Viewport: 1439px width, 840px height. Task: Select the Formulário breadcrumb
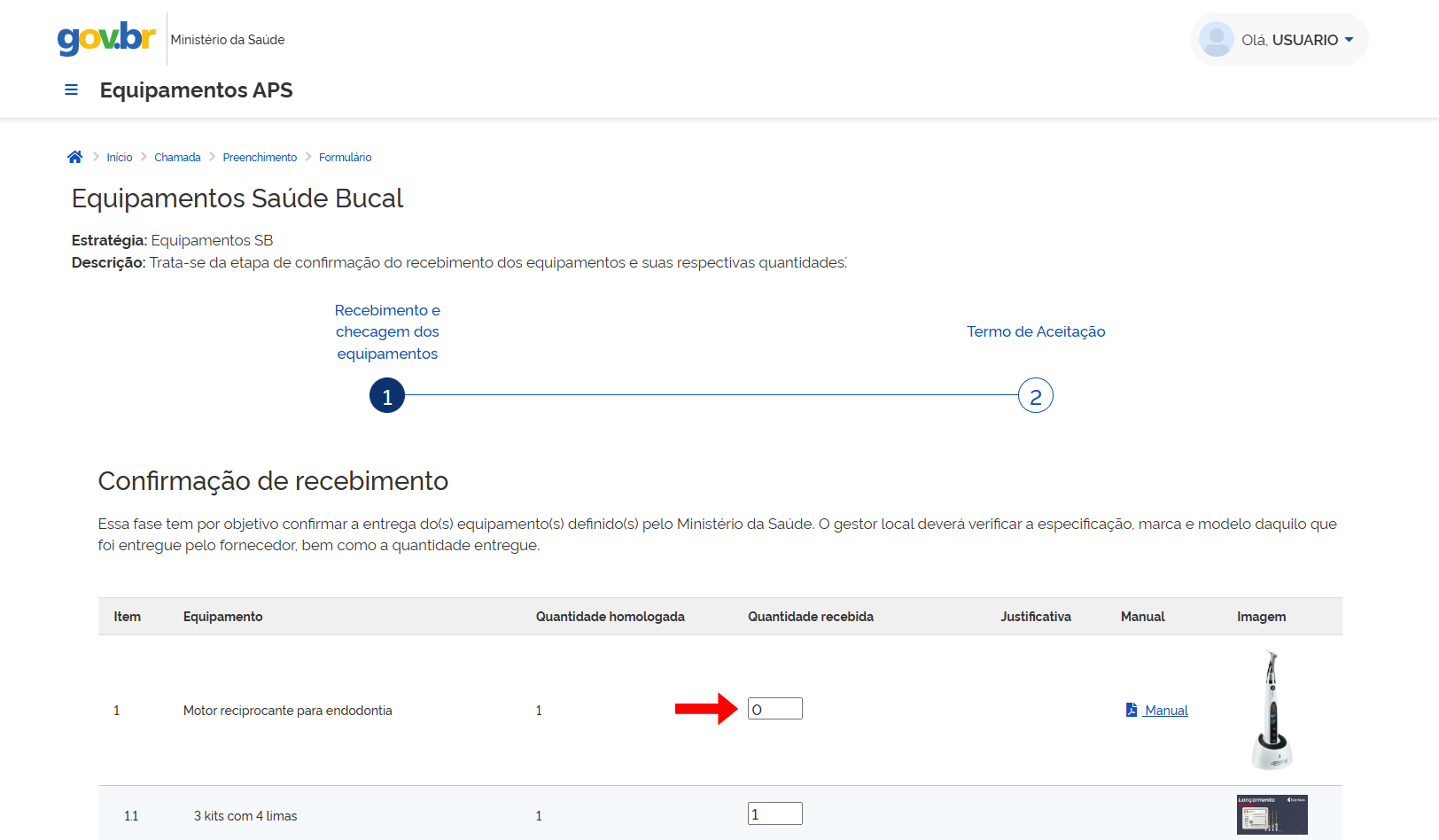pyautogui.click(x=345, y=158)
